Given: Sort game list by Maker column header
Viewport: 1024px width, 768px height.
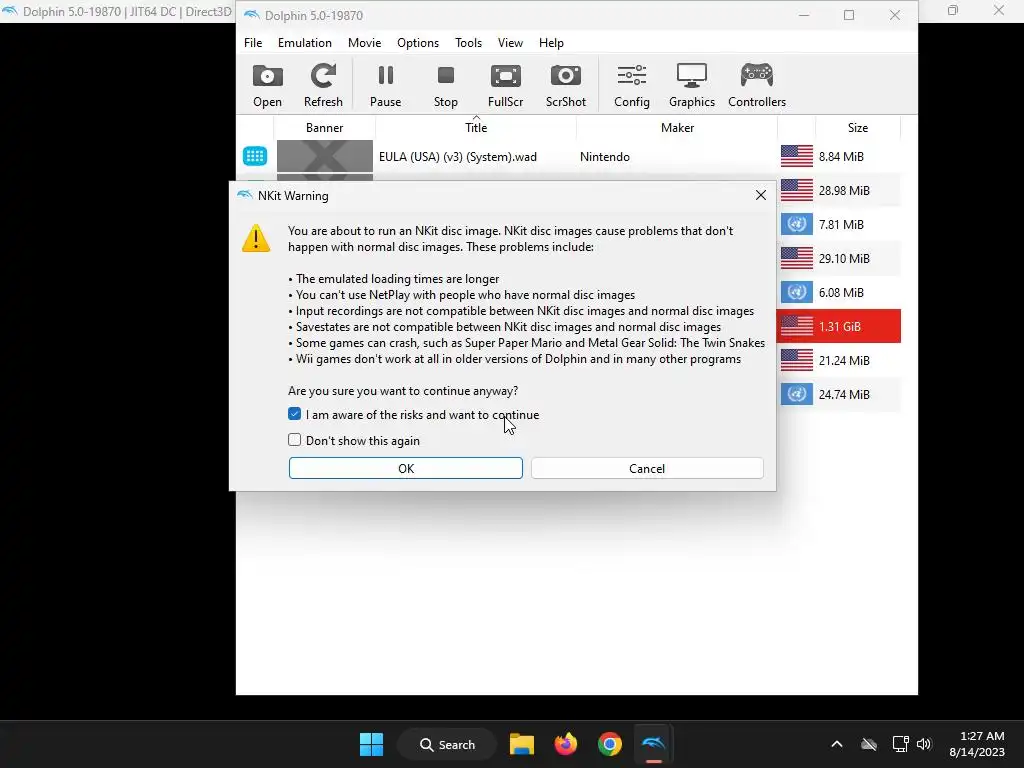Looking at the screenshot, I should [x=677, y=127].
